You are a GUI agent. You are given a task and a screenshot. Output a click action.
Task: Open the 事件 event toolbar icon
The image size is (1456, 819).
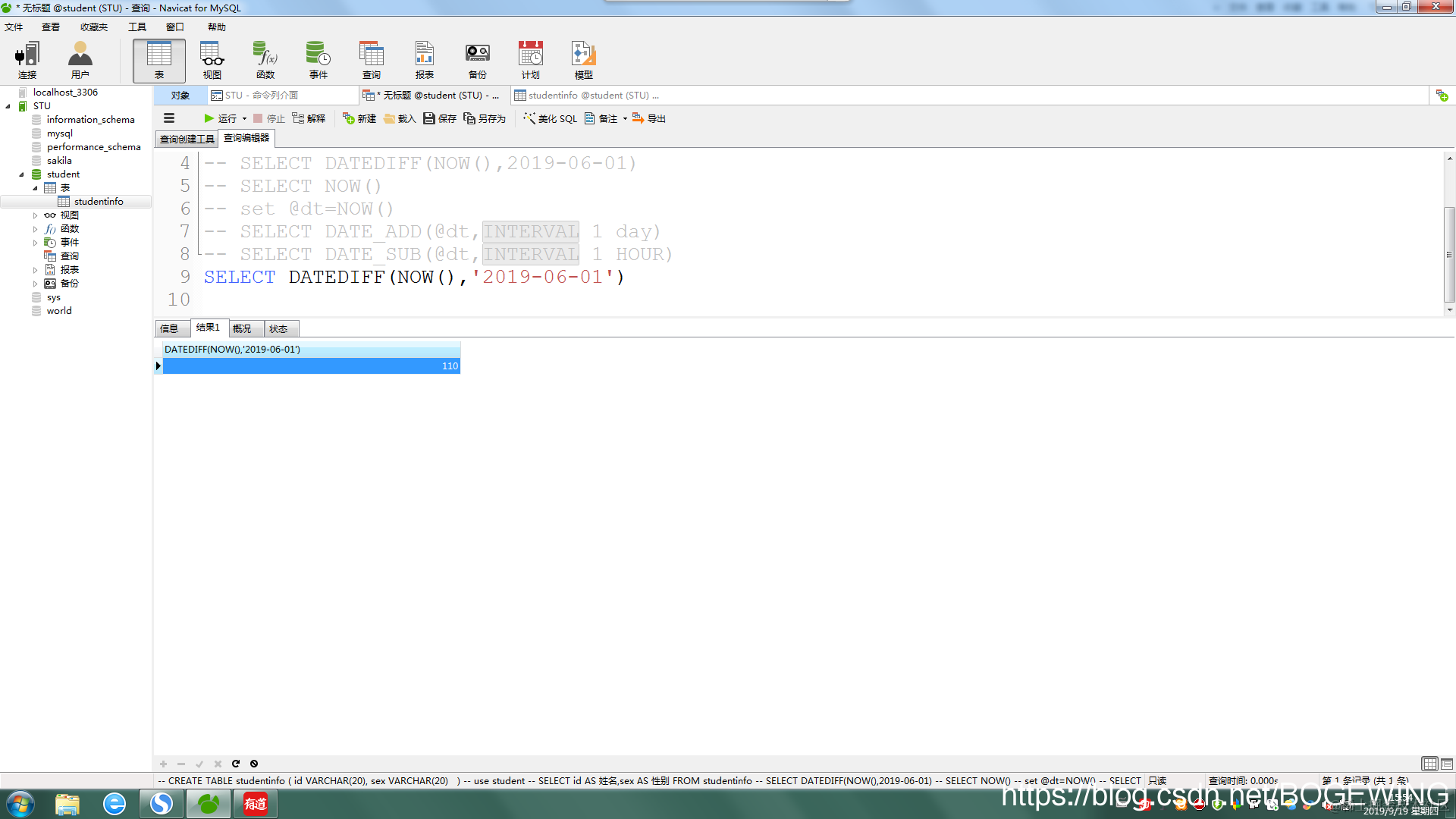coord(318,61)
